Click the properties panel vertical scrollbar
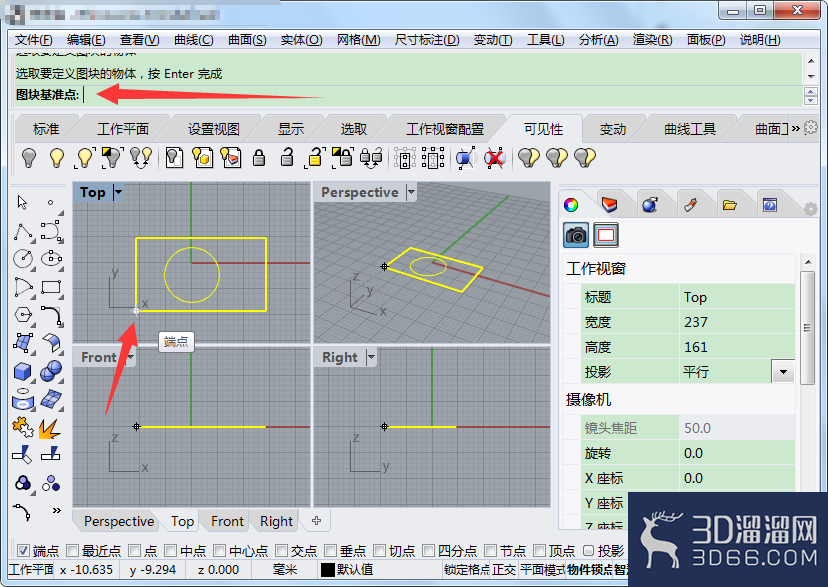The width and height of the screenshot is (828, 587). pos(807,327)
